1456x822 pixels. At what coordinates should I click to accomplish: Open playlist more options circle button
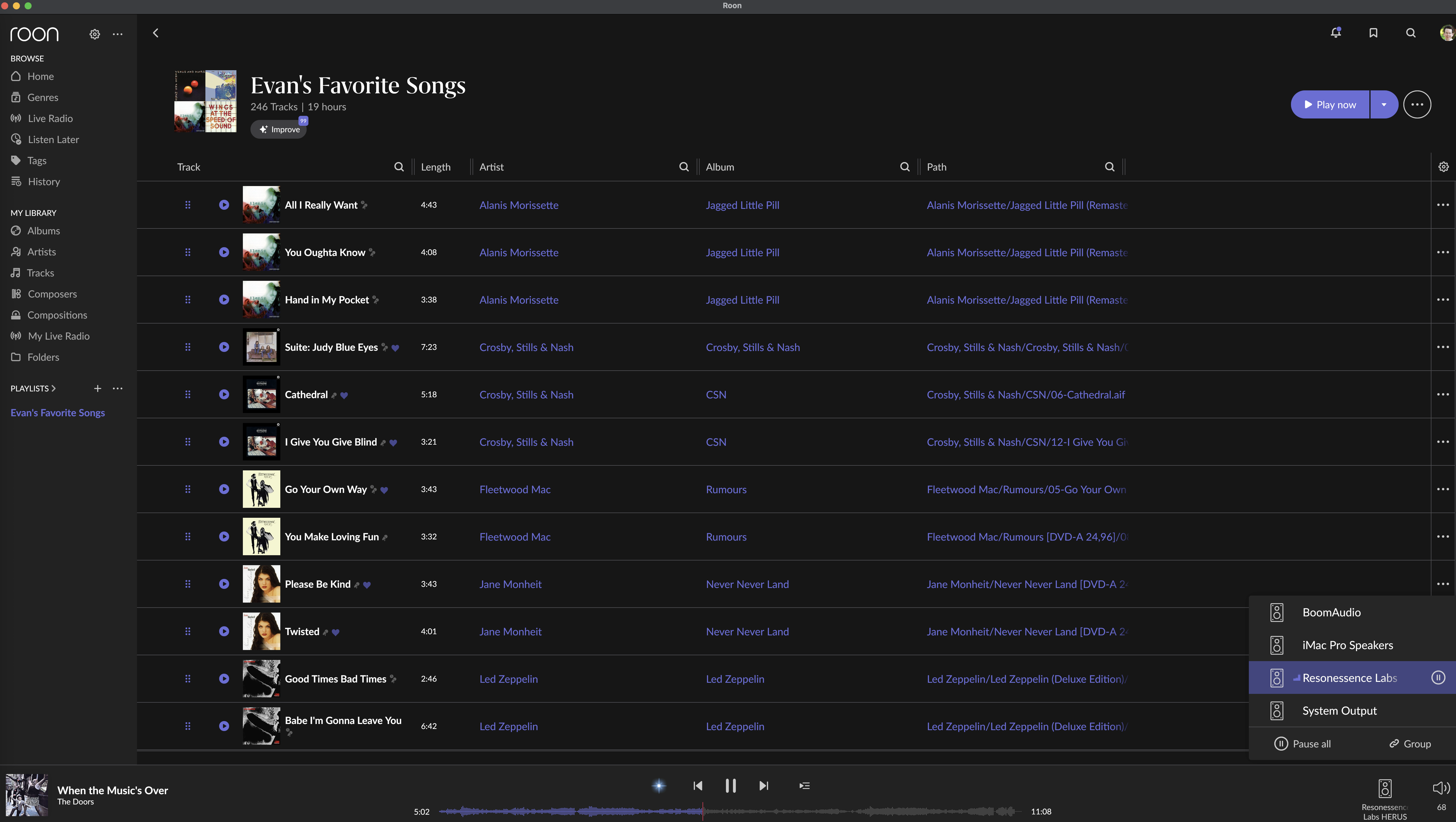coord(1417,104)
